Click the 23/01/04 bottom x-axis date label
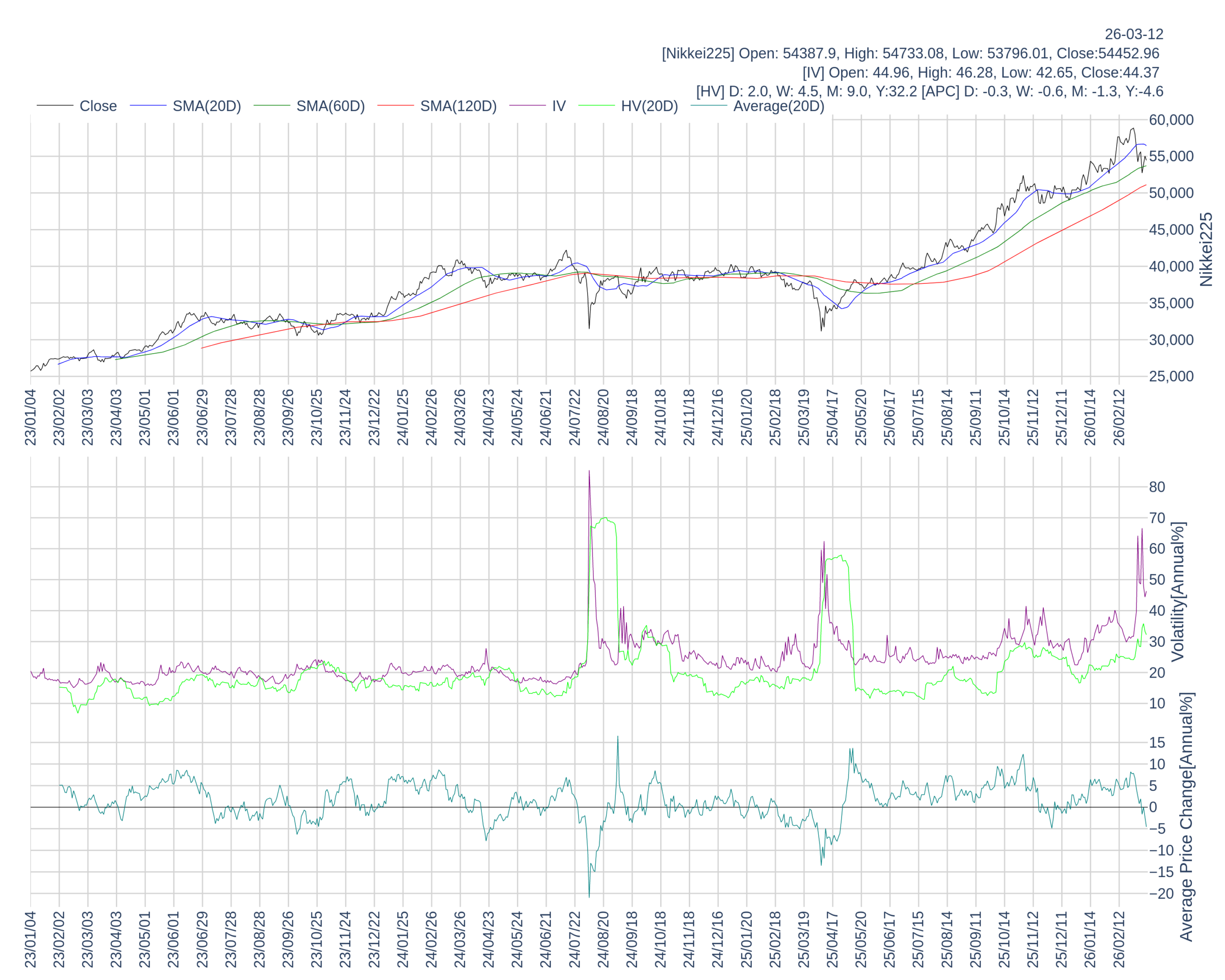 coord(30,939)
